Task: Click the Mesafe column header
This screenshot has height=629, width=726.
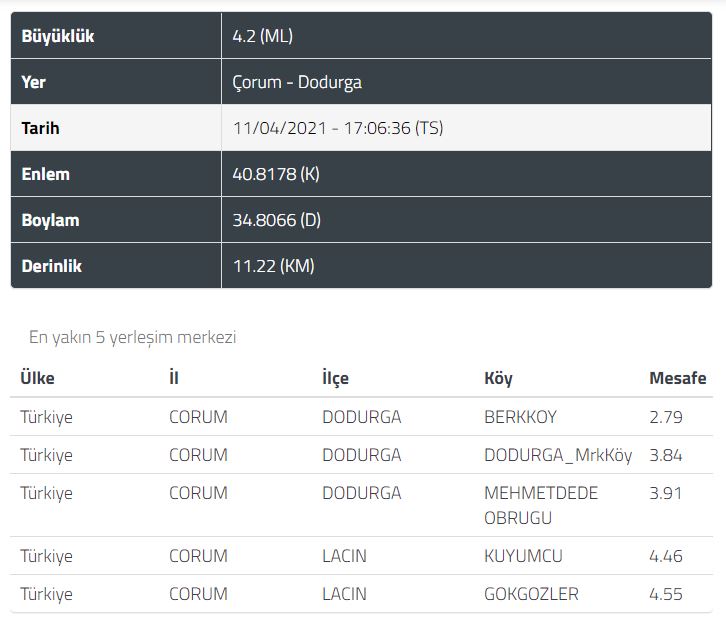Action: click(677, 378)
